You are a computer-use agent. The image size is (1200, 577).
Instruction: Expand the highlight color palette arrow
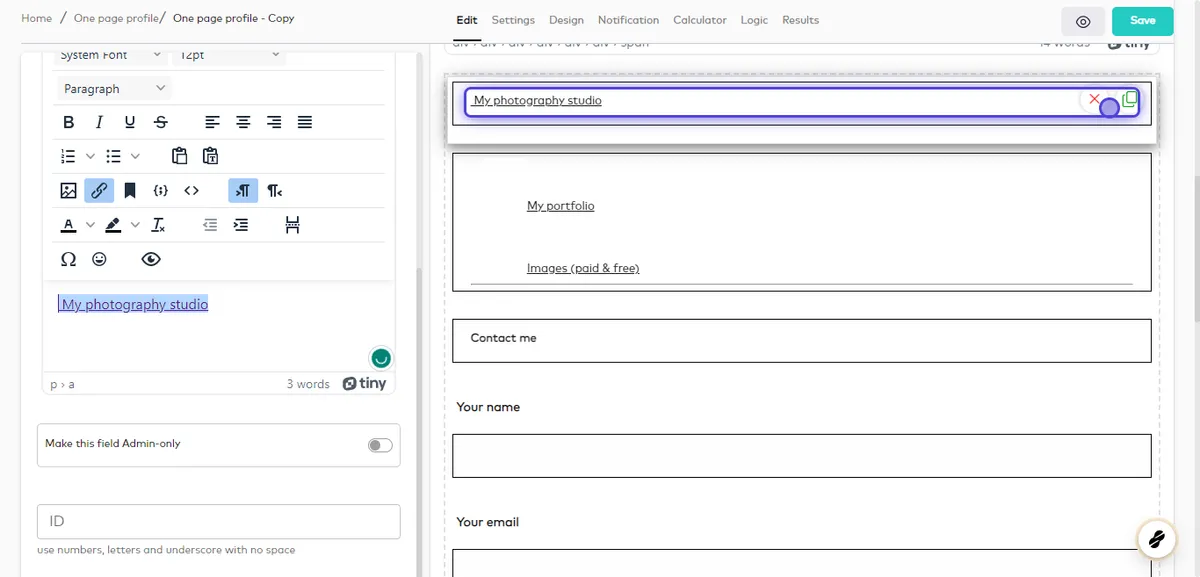coord(136,225)
